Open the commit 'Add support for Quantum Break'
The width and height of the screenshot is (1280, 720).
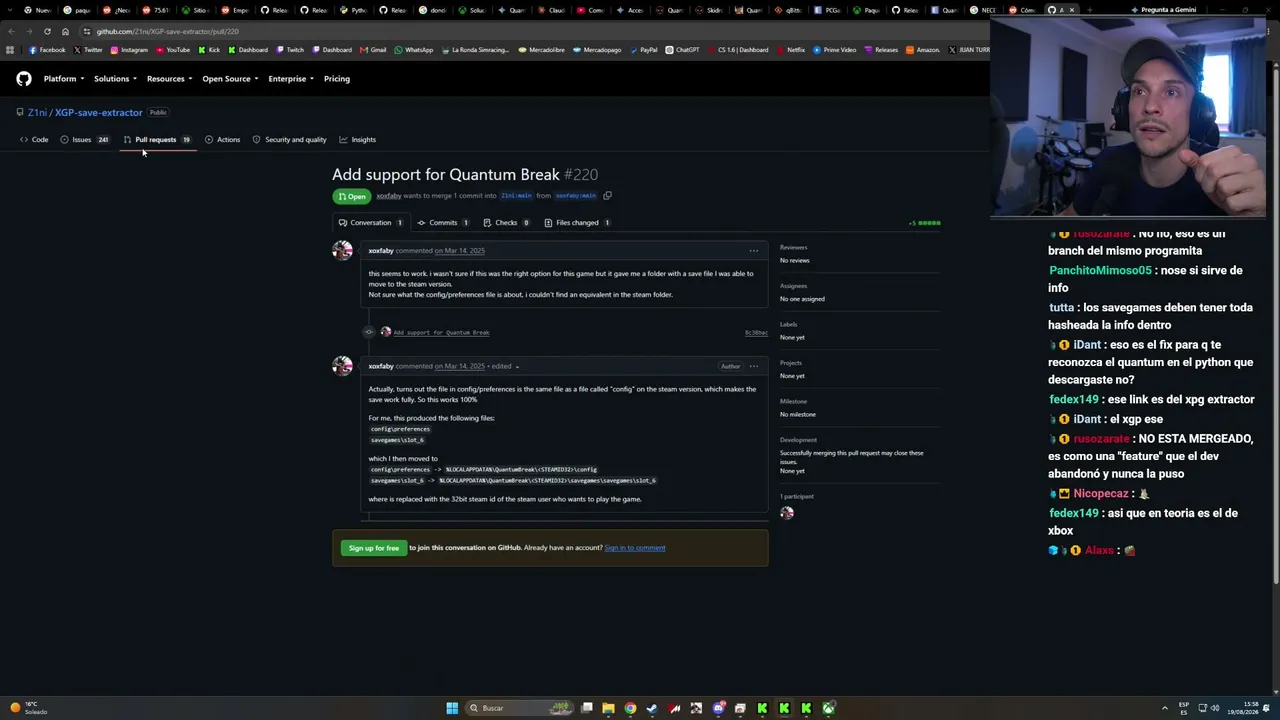tap(441, 333)
